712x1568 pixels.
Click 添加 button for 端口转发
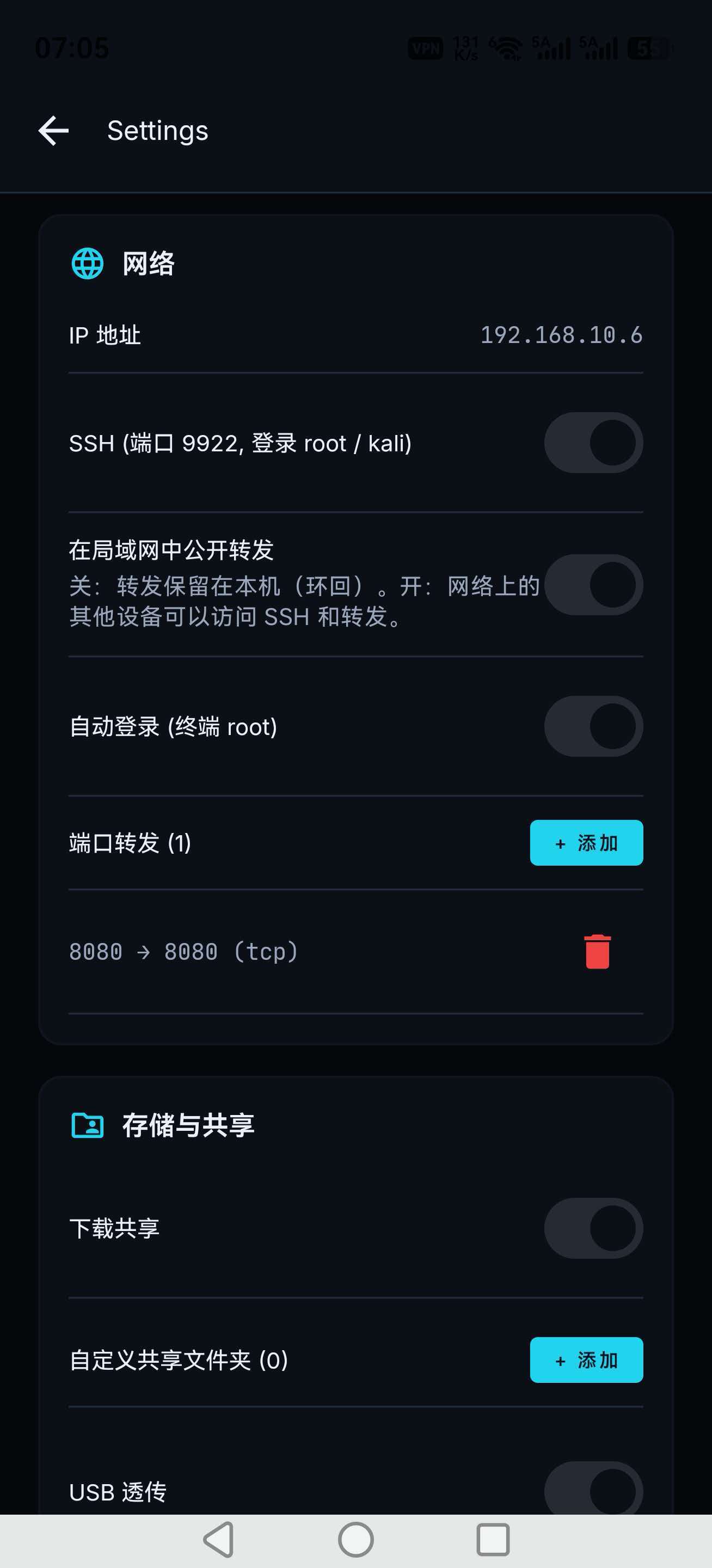[587, 843]
